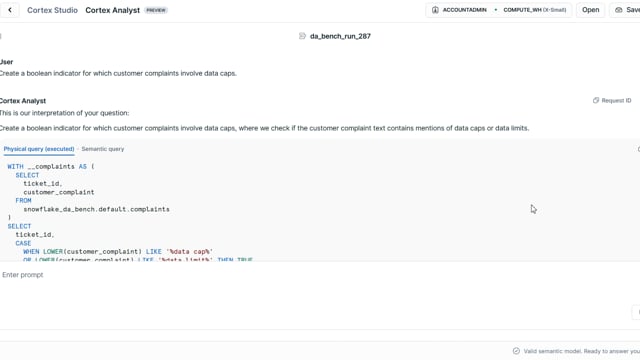Go back using the top-left arrow

(x=10, y=10)
